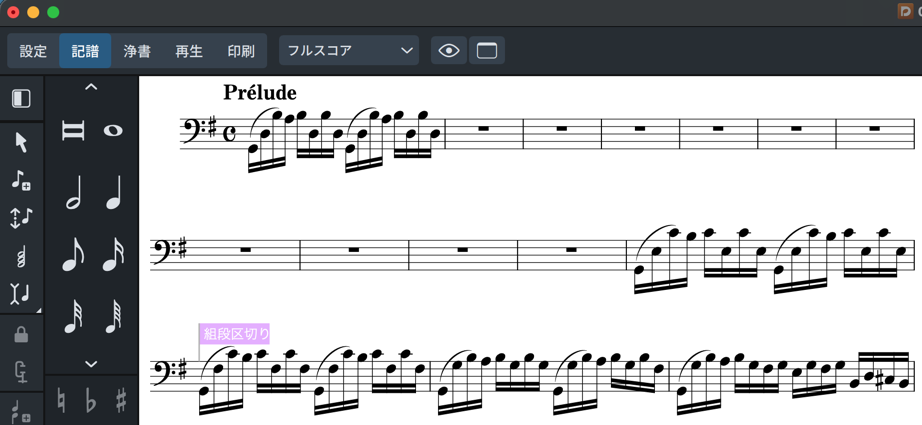The width and height of the screenshot is (922, 425).
Task: Expand shorter note durations with down chevron
Action: click(91, 364)
